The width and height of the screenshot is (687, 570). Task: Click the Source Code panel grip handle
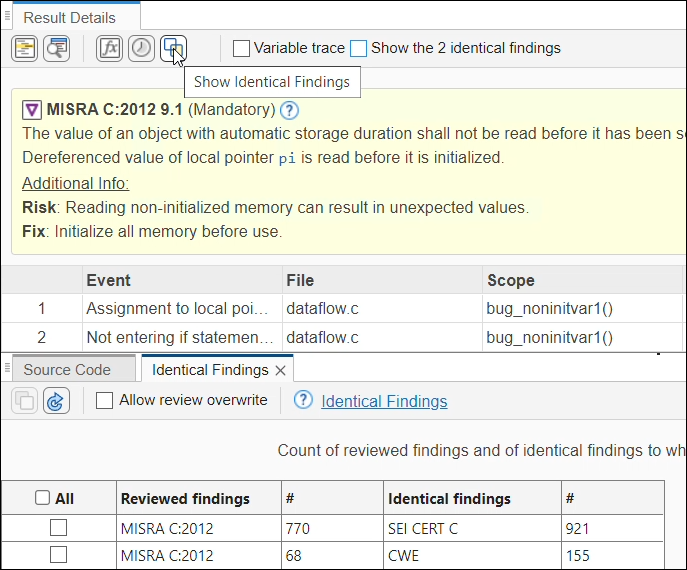7,368
